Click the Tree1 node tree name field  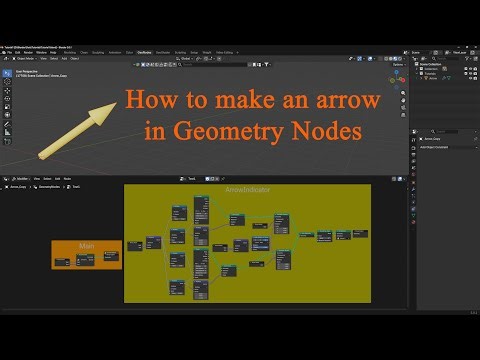tap(195, 179)
